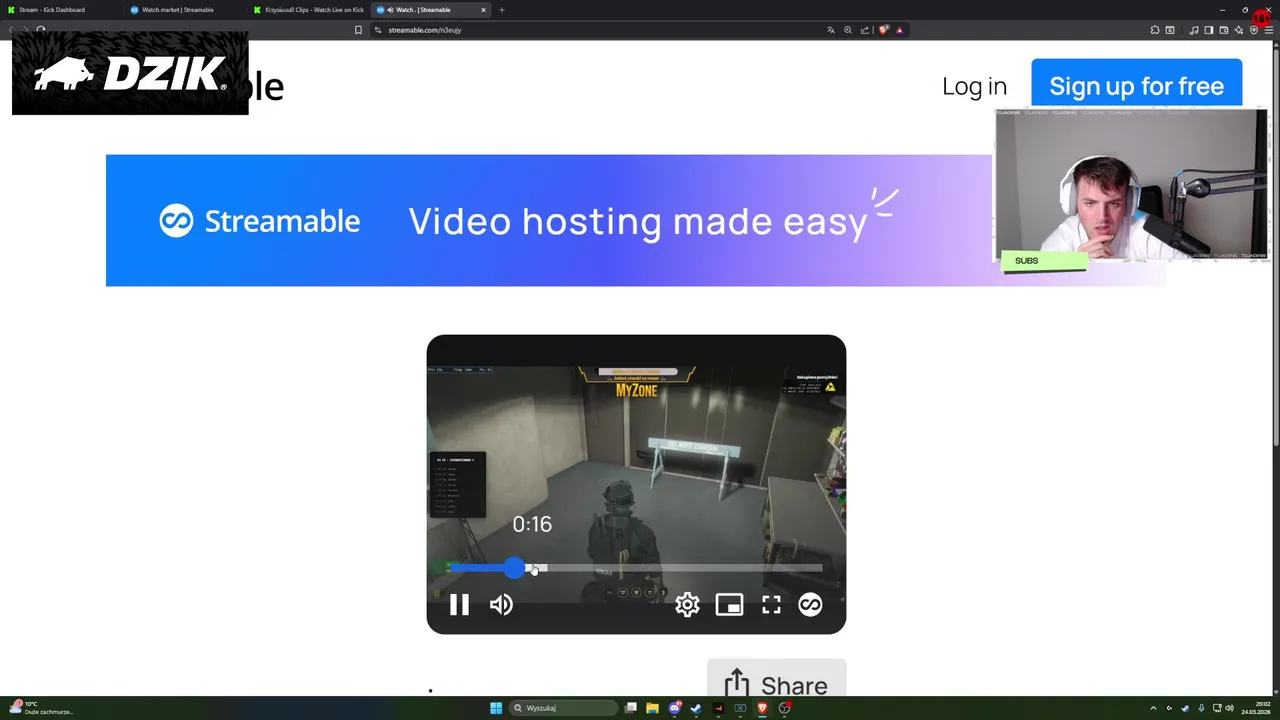Click the Brave Rewards triangle icon

[x=899, y=30]
